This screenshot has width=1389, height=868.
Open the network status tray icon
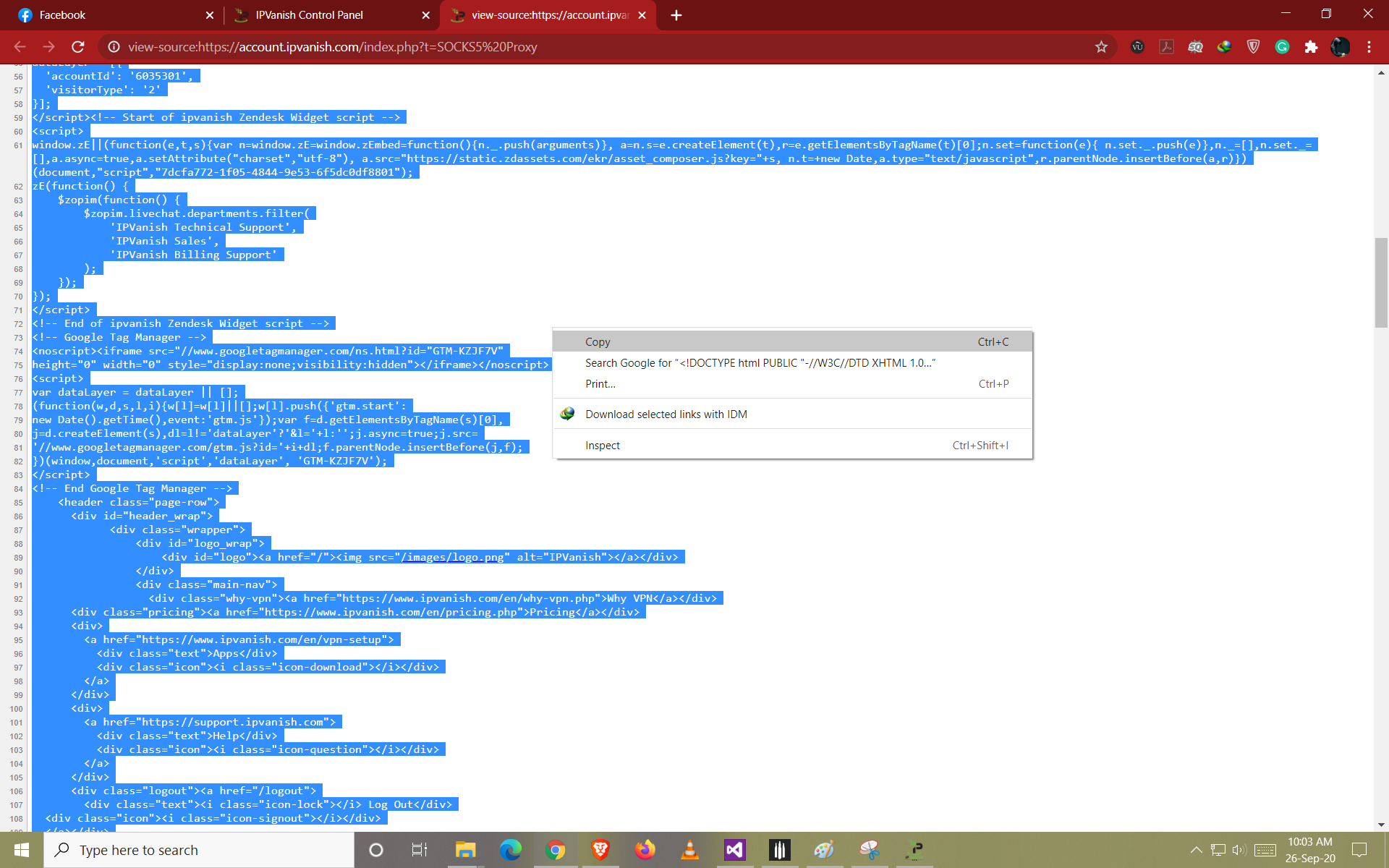(1218, 850)
